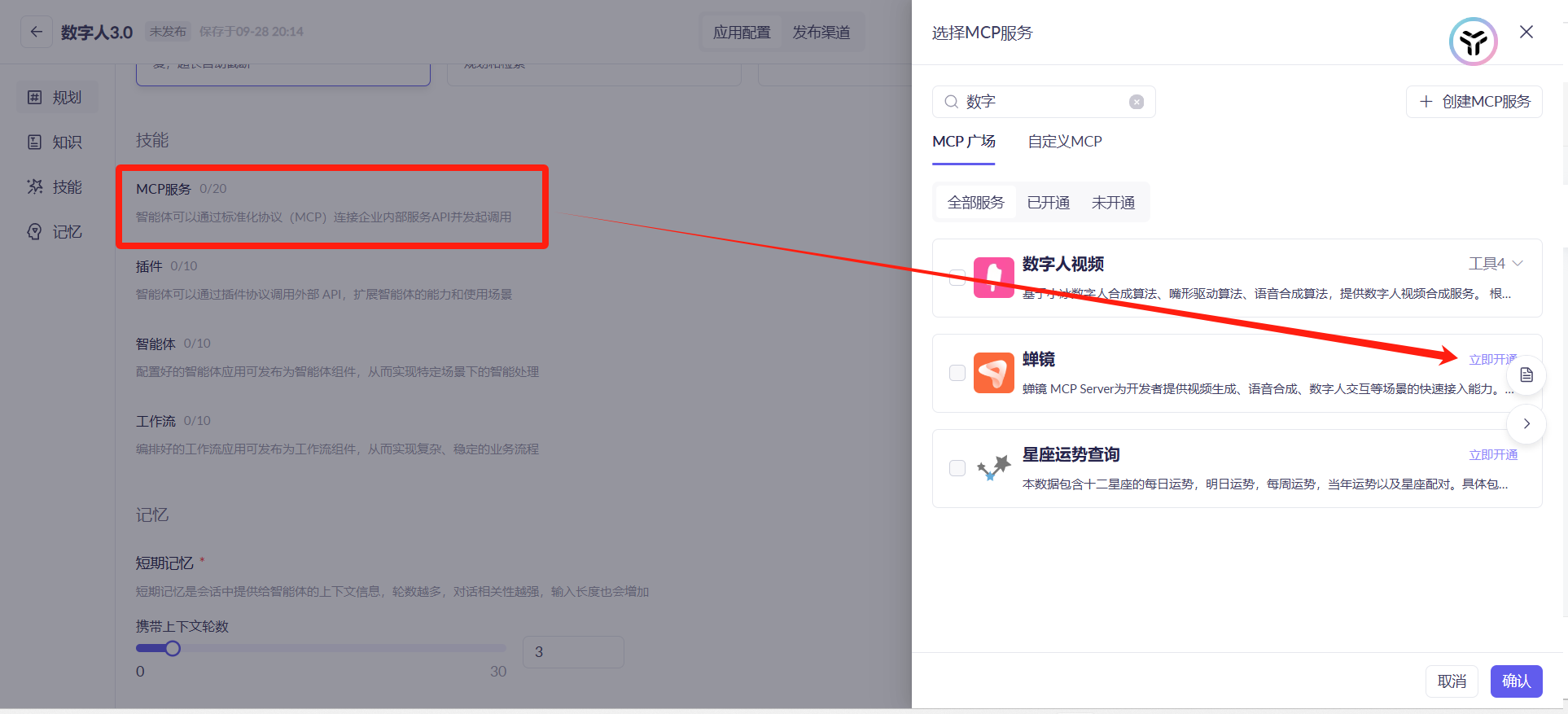Click the 记忆 section heading

152,515
